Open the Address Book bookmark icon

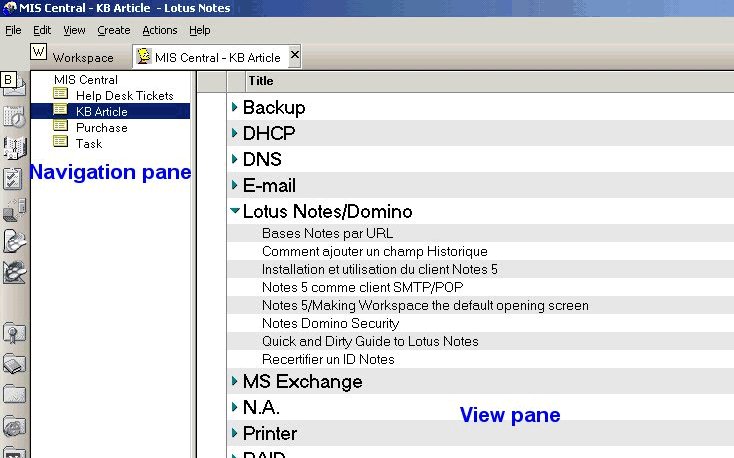point(14,148)
